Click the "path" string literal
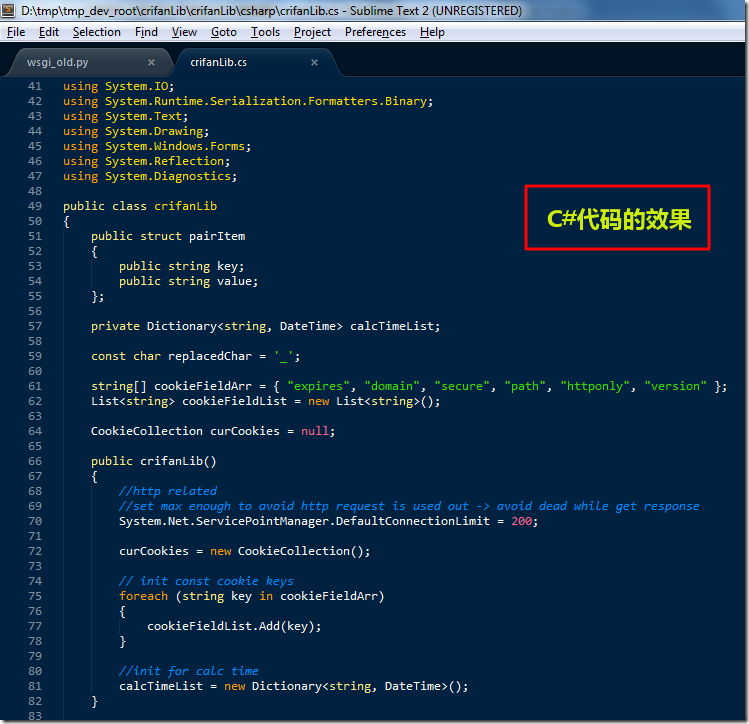 525,386
